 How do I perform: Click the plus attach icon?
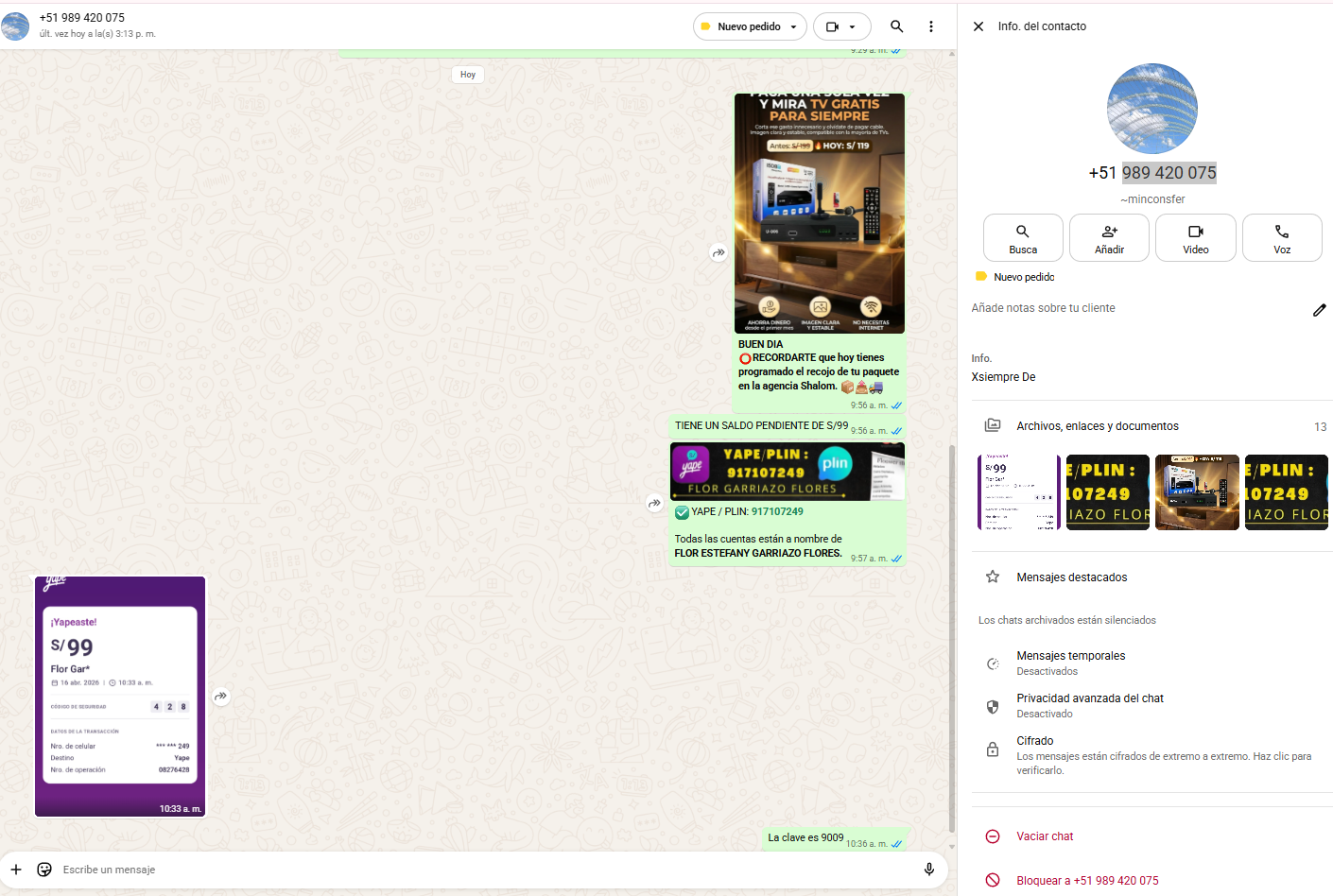(x=16, y=870)
